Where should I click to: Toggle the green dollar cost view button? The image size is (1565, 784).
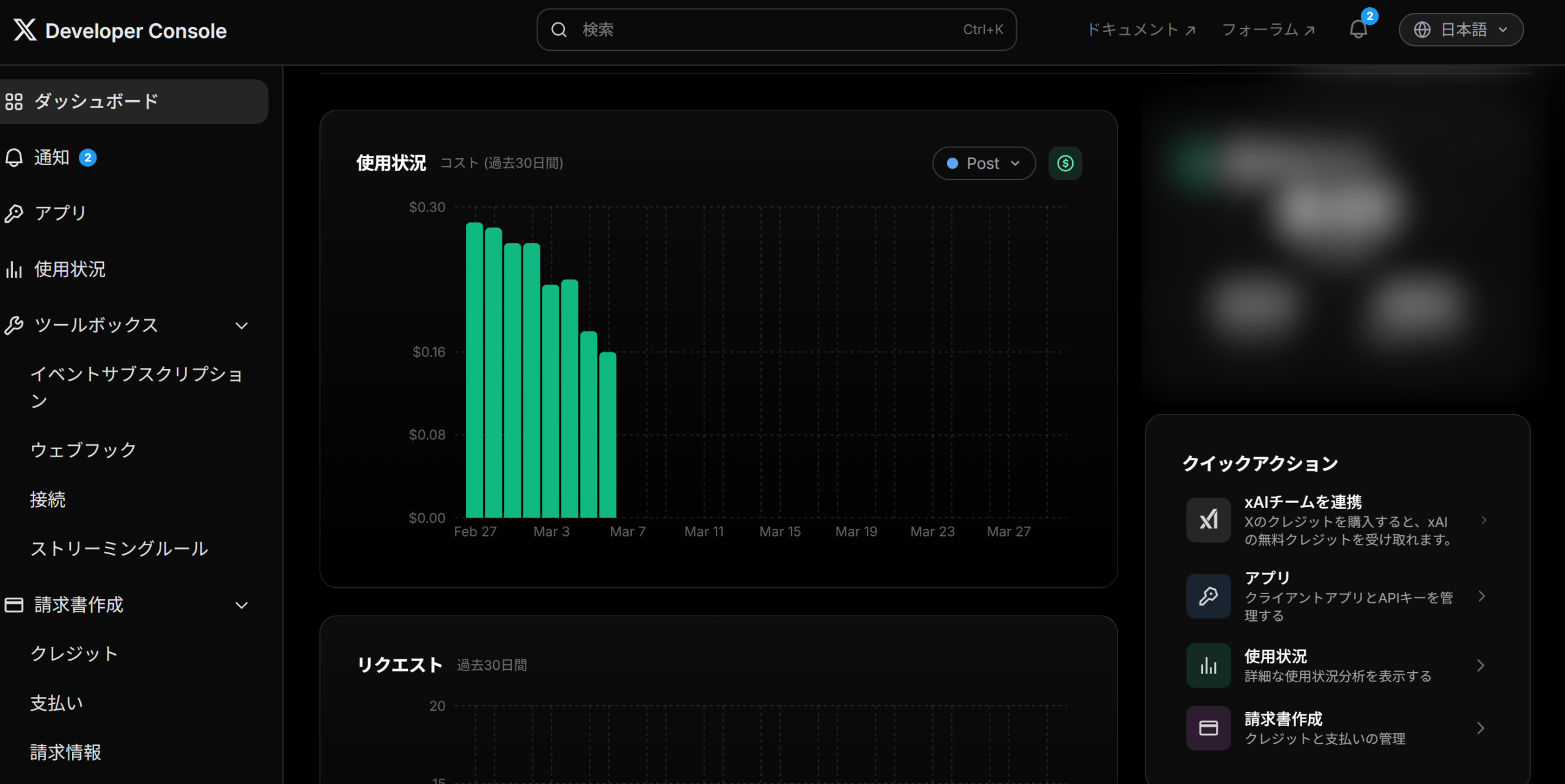pos(1065,163)
